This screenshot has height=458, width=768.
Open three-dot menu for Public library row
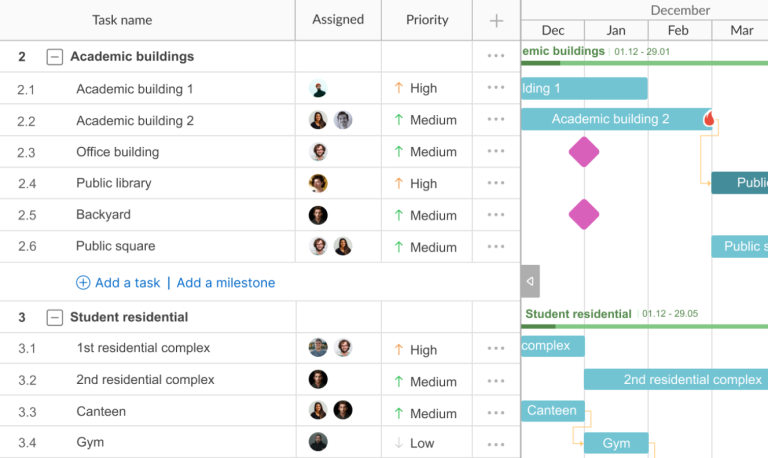click(496, 183)
